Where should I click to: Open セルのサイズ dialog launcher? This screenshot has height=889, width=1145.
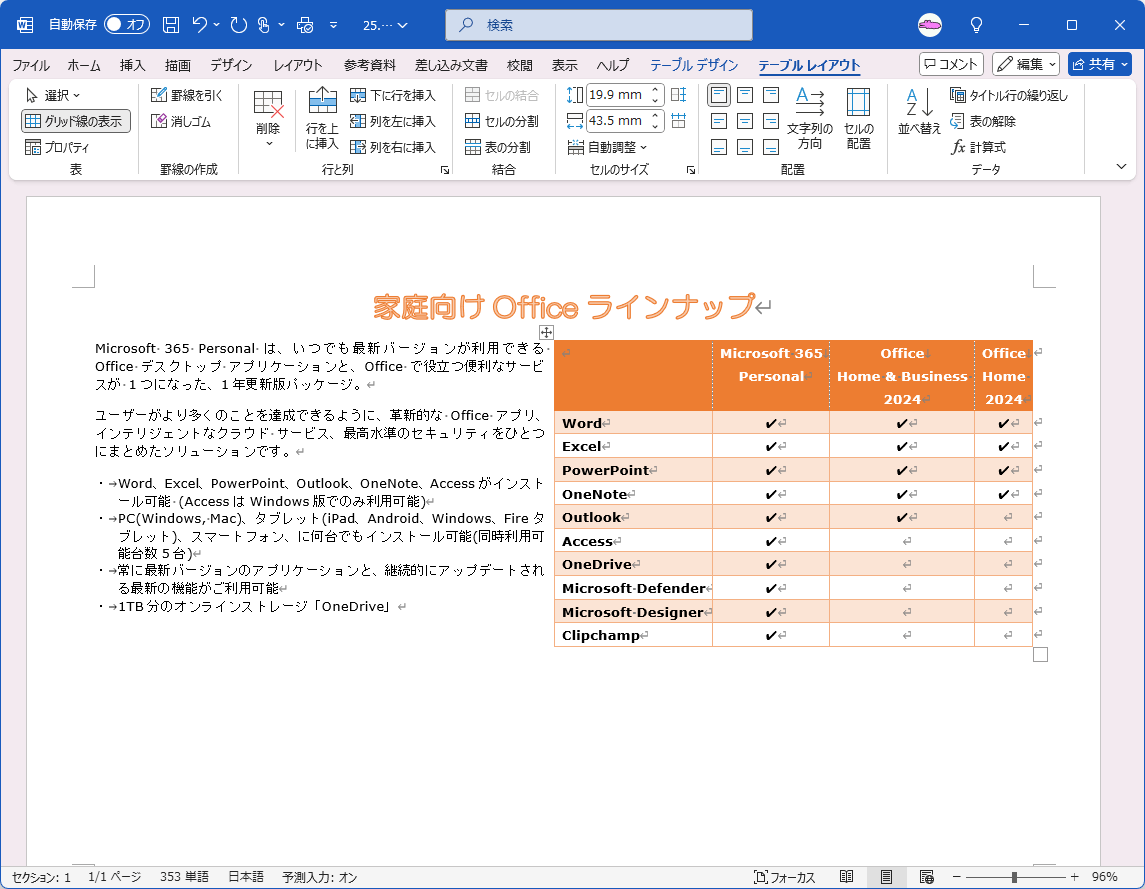pos(691,169)
